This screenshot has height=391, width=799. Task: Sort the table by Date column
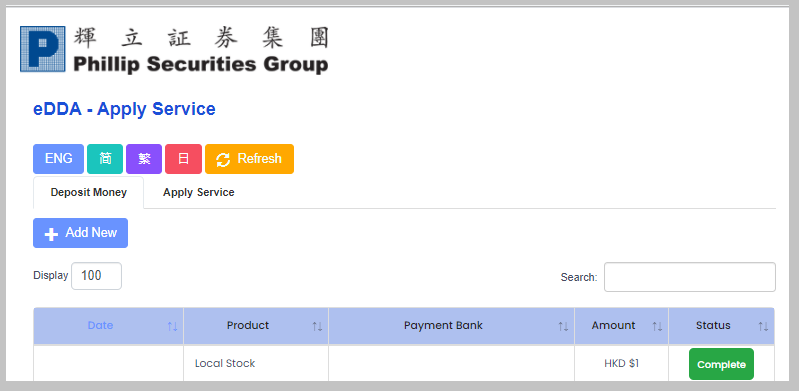point(109,326)
